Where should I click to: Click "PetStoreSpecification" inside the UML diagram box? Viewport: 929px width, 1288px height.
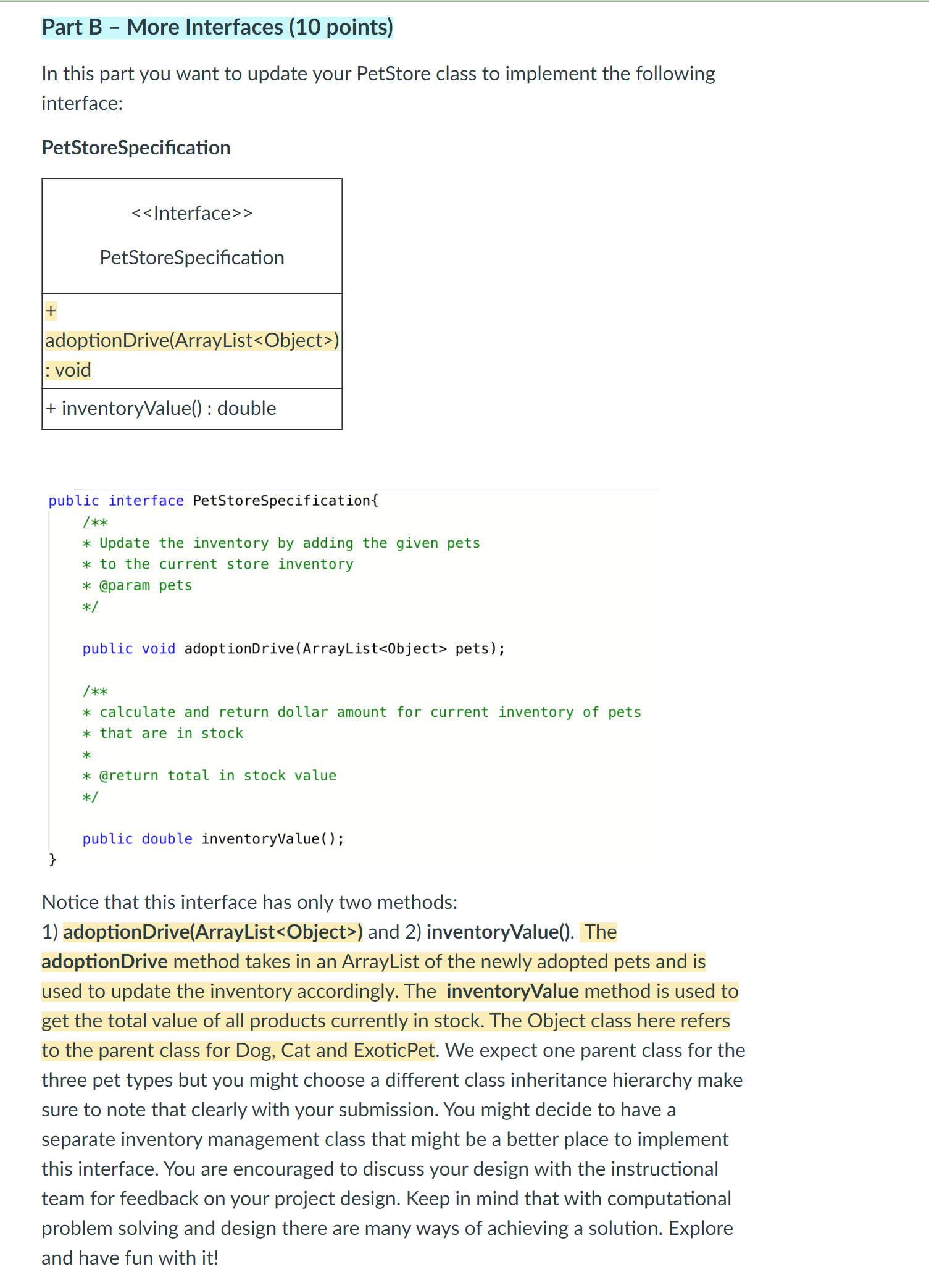point(192,257)
